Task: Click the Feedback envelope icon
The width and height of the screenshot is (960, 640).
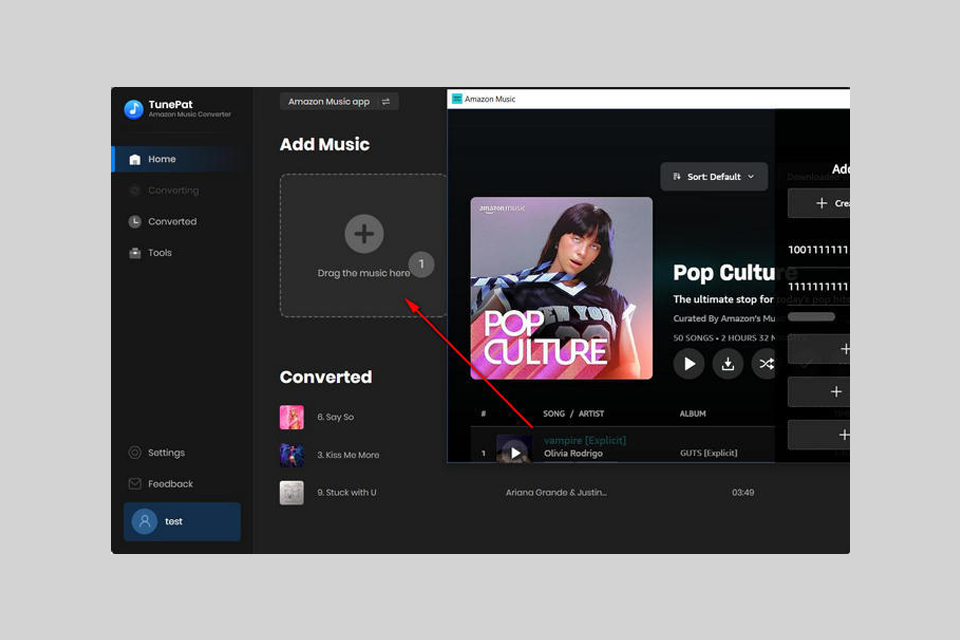Action: click(135, 484)
